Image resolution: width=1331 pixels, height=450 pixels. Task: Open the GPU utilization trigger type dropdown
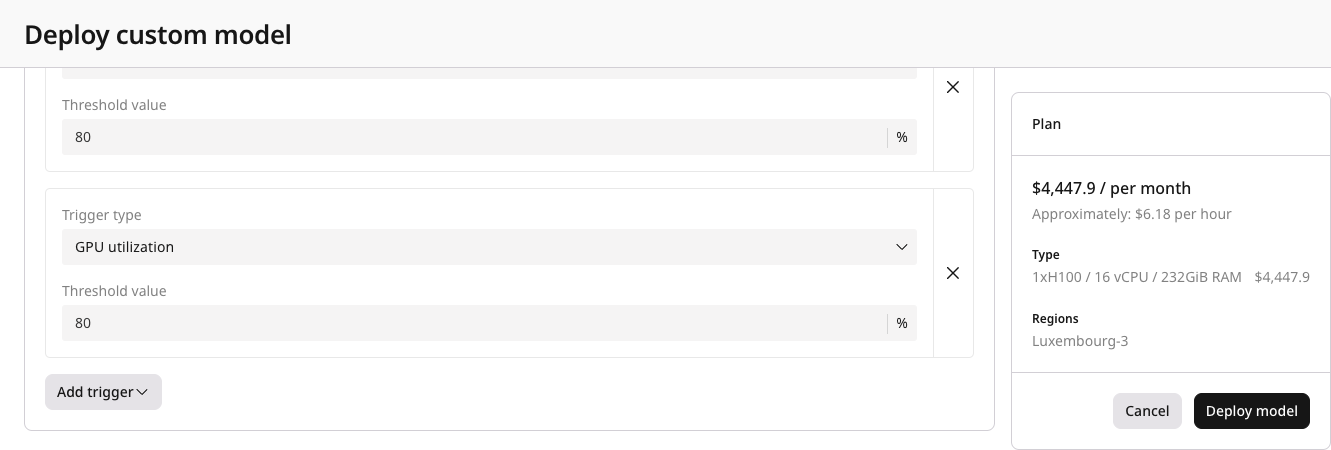(489, 247)
